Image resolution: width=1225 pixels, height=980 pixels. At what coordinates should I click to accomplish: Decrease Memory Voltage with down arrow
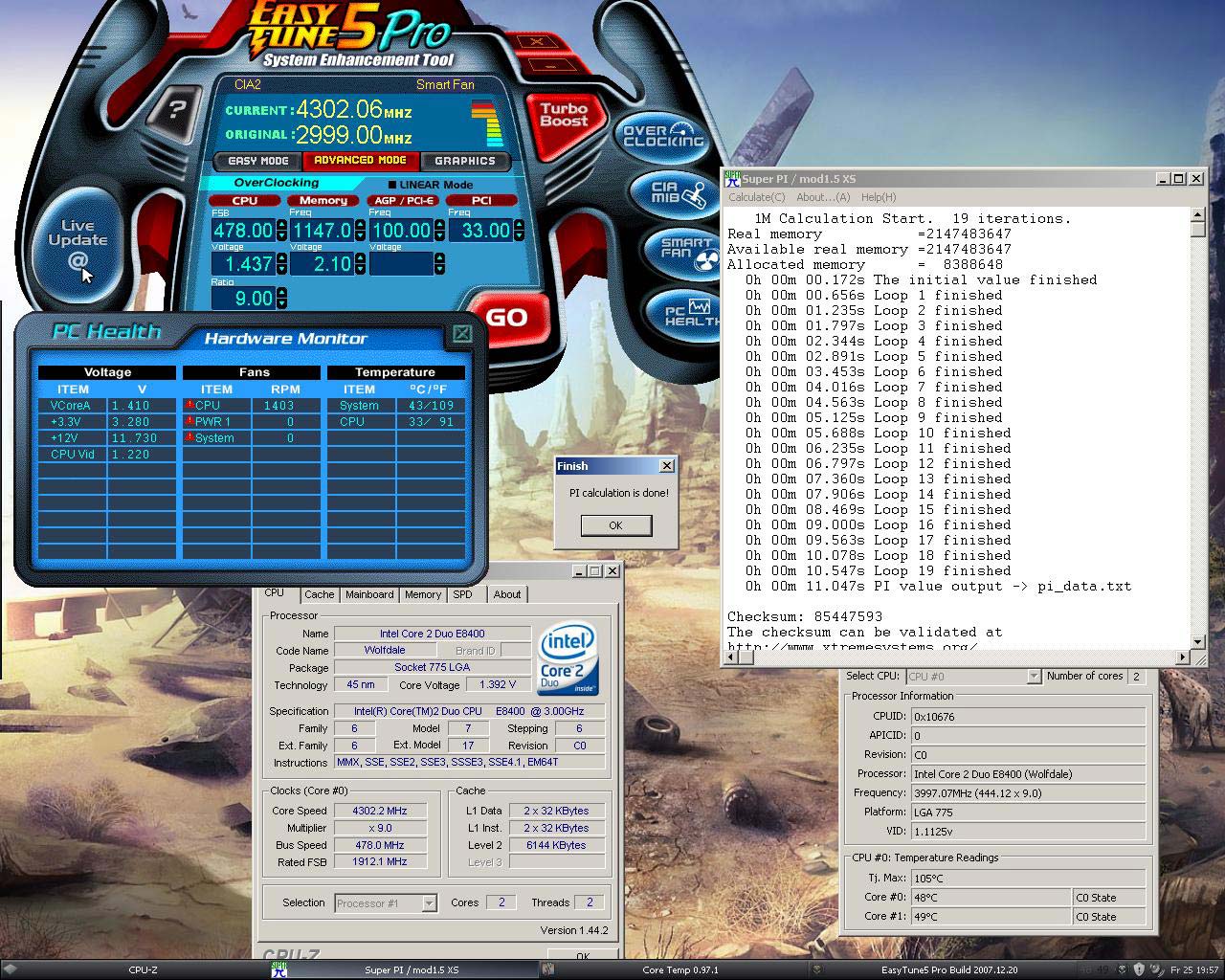[360, 269]
